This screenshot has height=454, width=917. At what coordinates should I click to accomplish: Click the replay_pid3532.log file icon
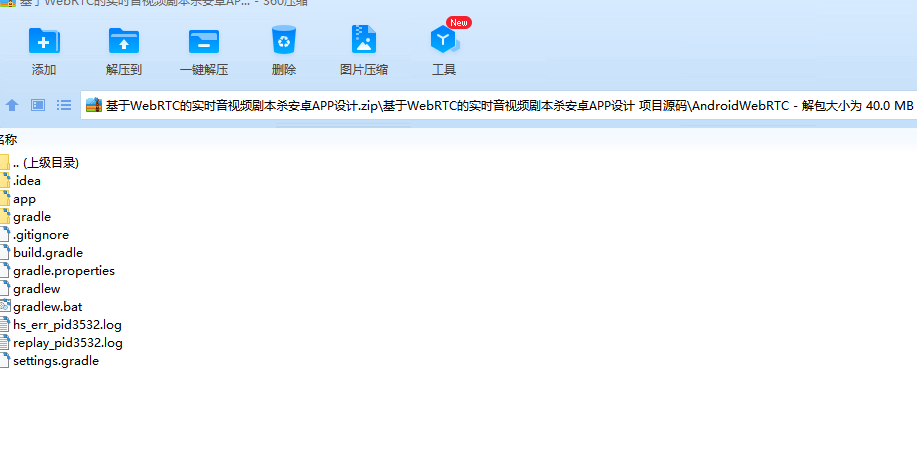pyautogui.click(x=5, y=343)
